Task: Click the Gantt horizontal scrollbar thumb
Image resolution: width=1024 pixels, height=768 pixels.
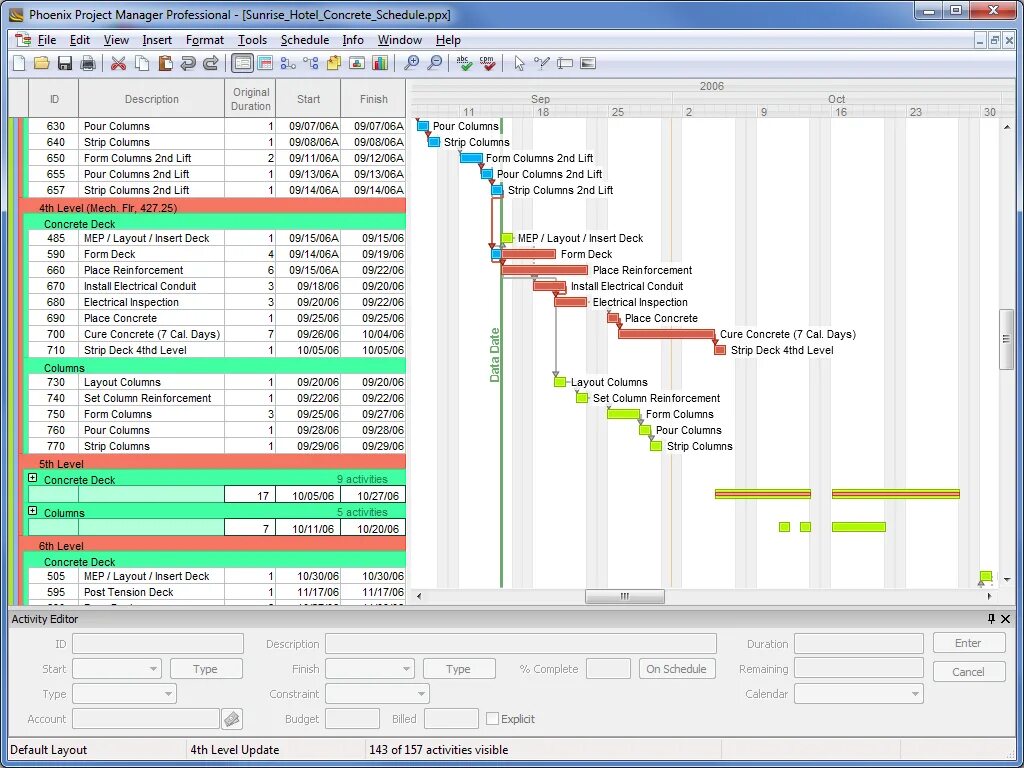Action: click(x=625, y=596)
